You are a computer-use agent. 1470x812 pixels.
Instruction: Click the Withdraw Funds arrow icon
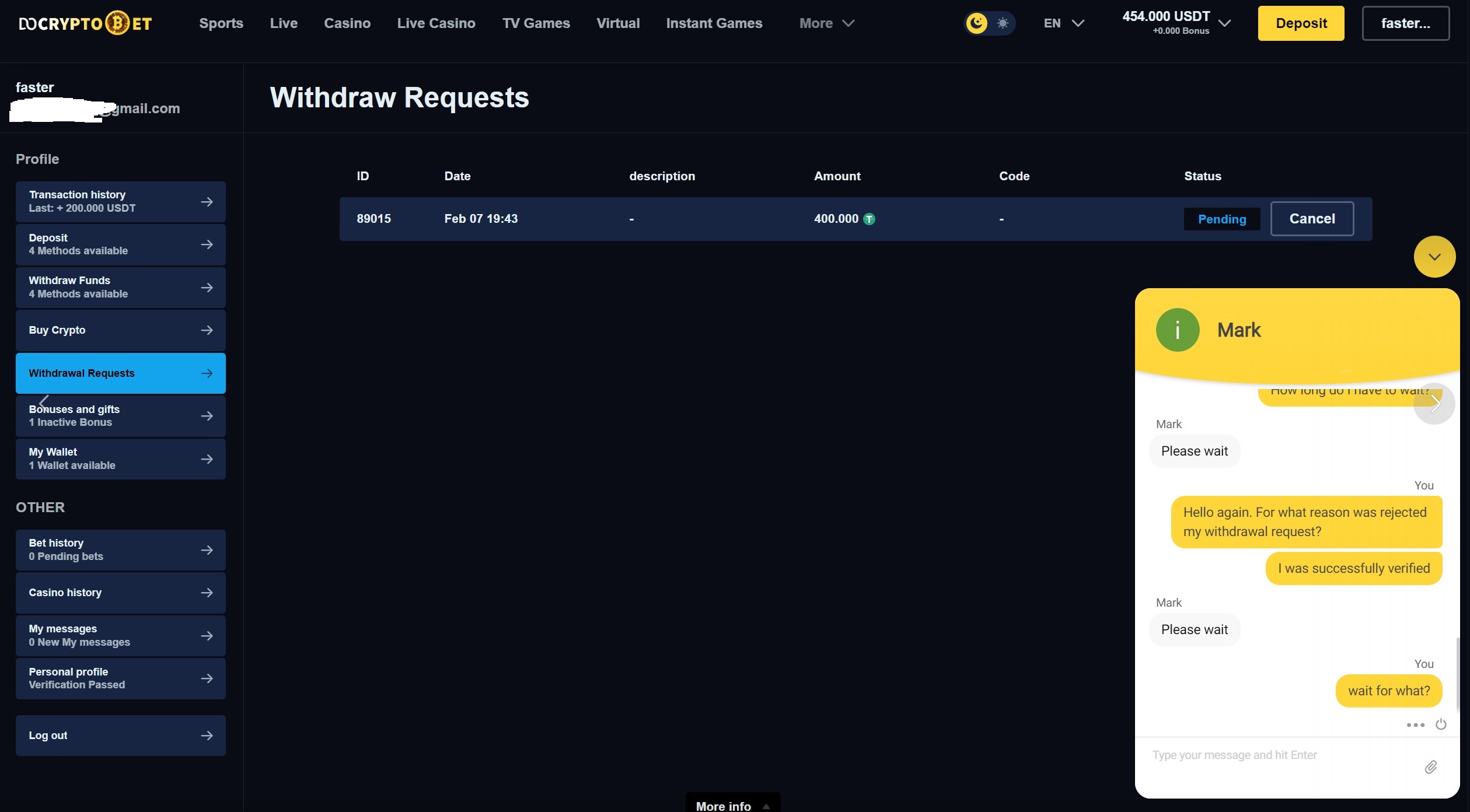pos(207,288)
